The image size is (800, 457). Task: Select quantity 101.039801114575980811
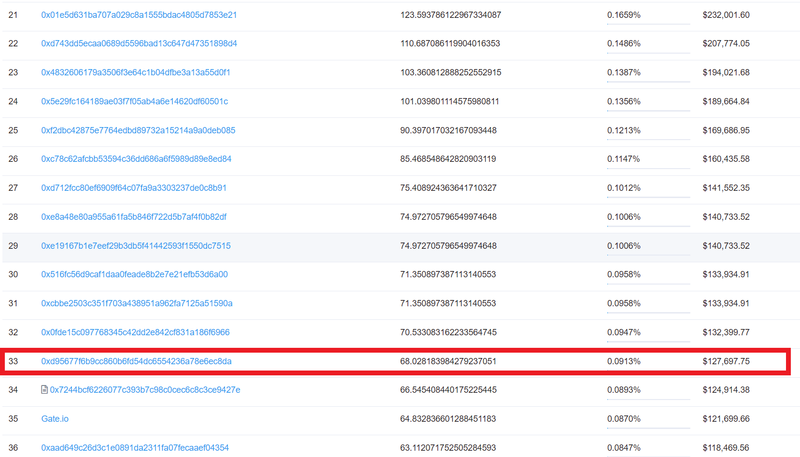click(x=449, y=101)
